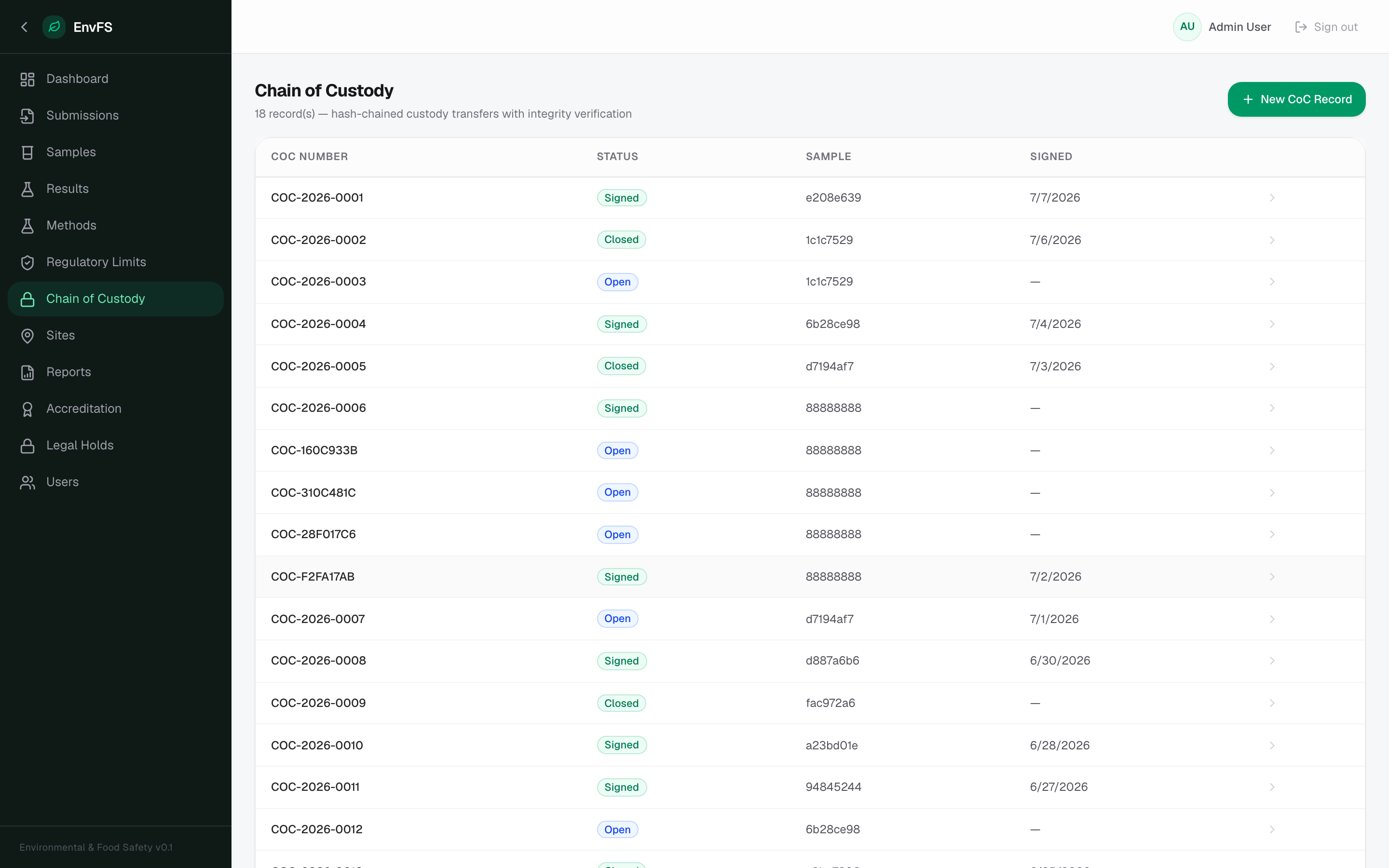Click the STATUS column header

[x=617, y=157]
